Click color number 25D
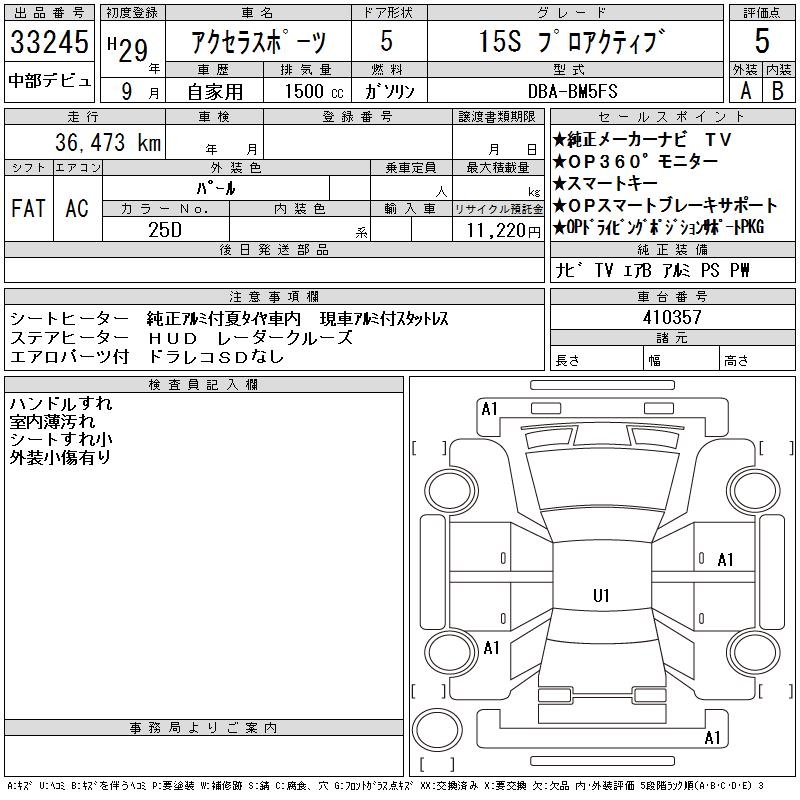 165,230
